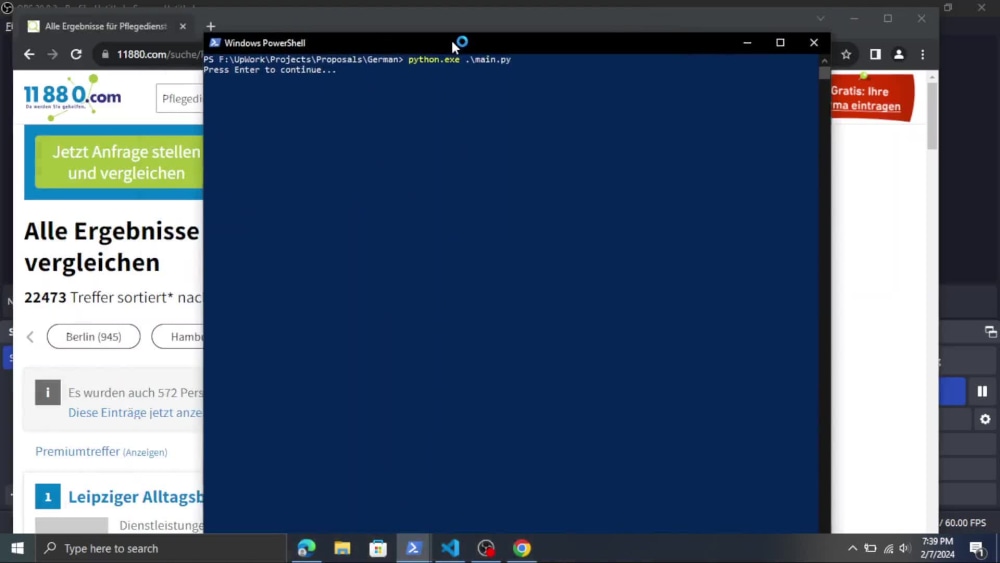Select the Hamburg city filter chip

[178, 337]
